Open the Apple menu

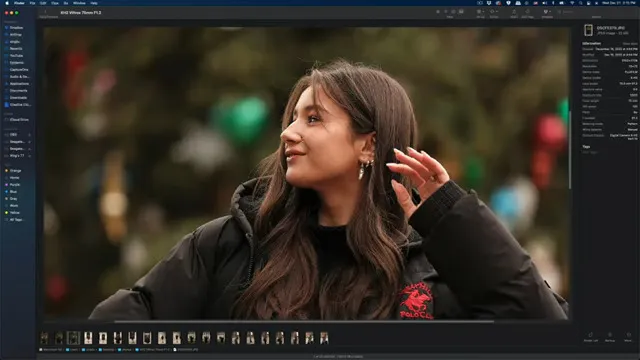tap(7, 3)
